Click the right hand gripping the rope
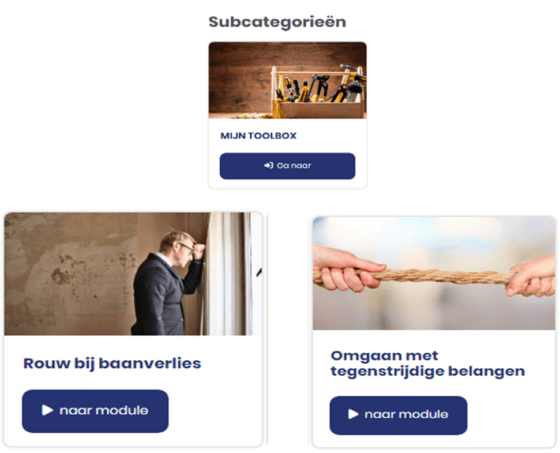The image size is (560, 453). (x=532, y=277)
